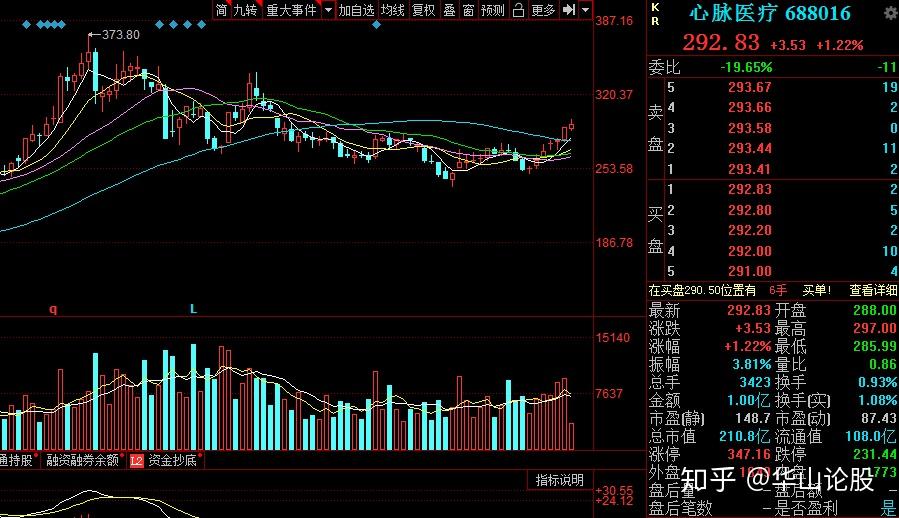Click stock name 心脉医疗 688016
The height and width of the screenshot is (518, 899).
point(769,13)
